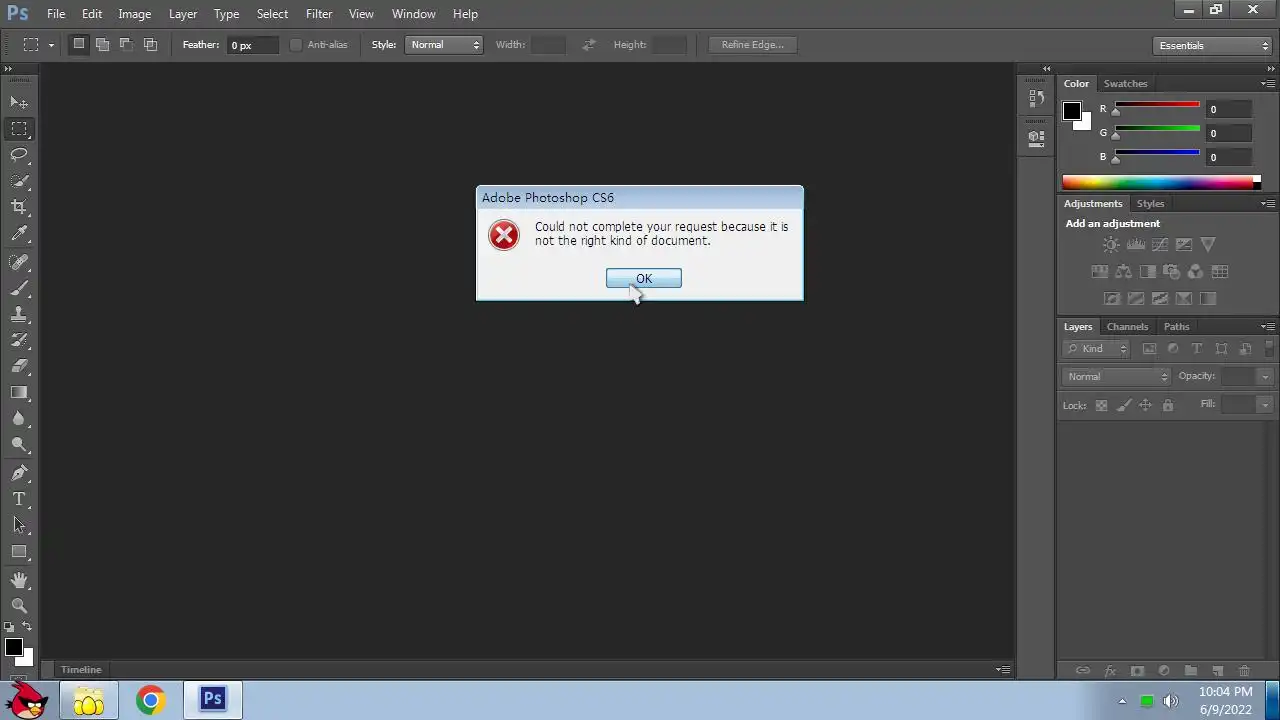Select the Hand tool

tap(19, 580)
